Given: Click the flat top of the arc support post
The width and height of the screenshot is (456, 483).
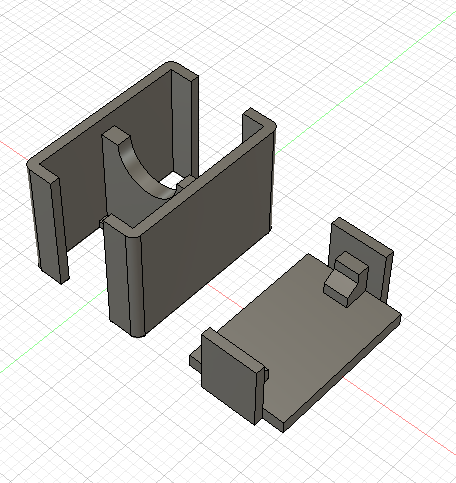Looking at the screenshot, I should 115,134.
